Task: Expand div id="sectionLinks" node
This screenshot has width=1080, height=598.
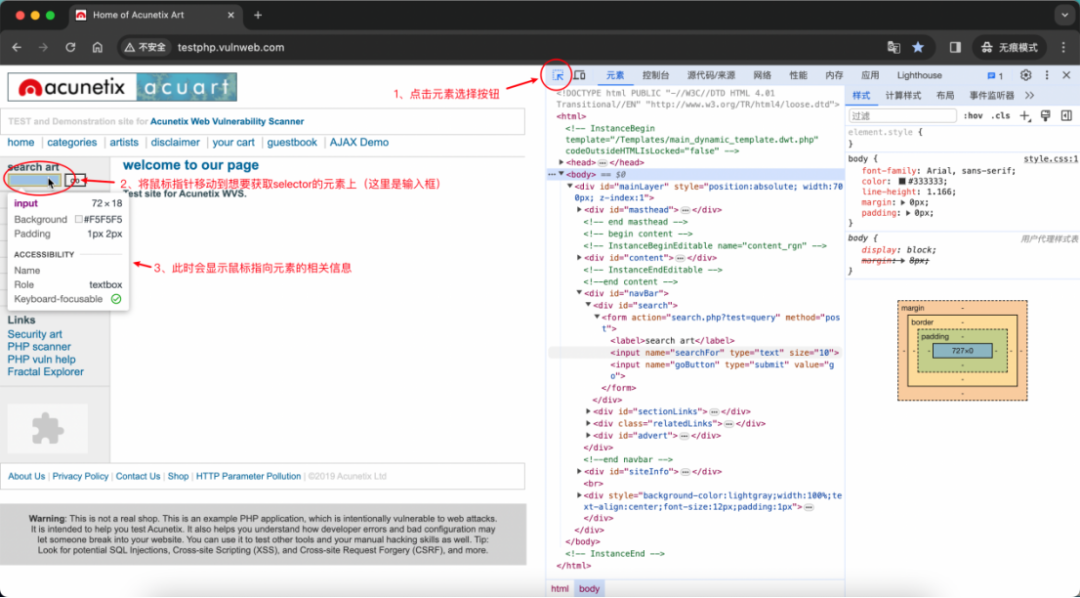Action: click(x=588, y=411)
